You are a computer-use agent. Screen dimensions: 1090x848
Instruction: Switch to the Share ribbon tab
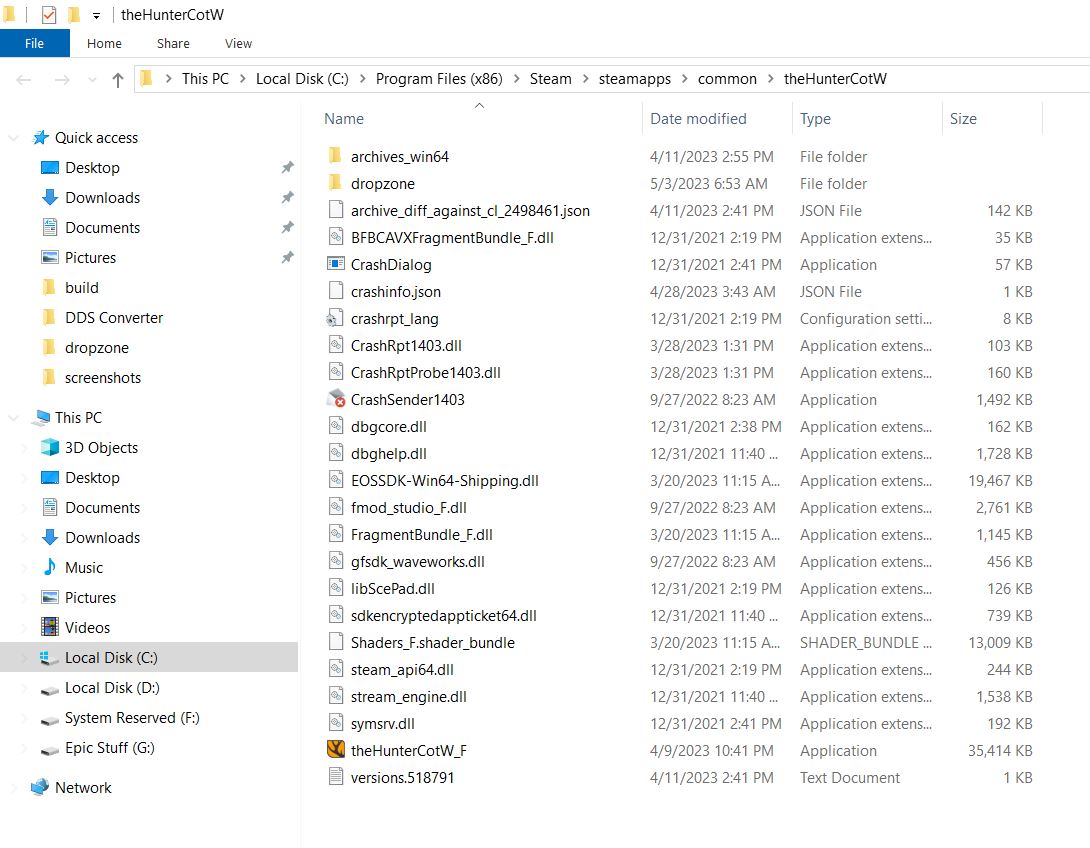[x=173, y=43]
